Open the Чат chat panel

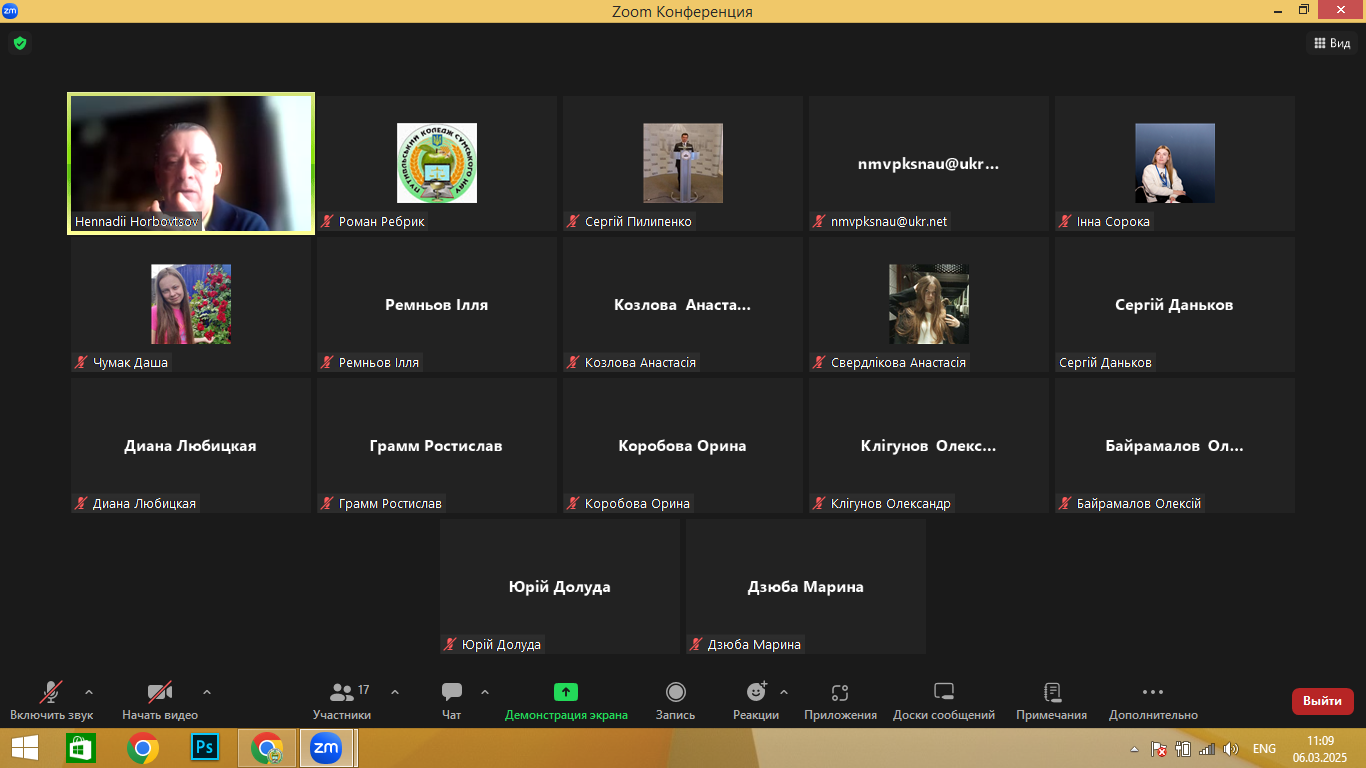[451, 700]
